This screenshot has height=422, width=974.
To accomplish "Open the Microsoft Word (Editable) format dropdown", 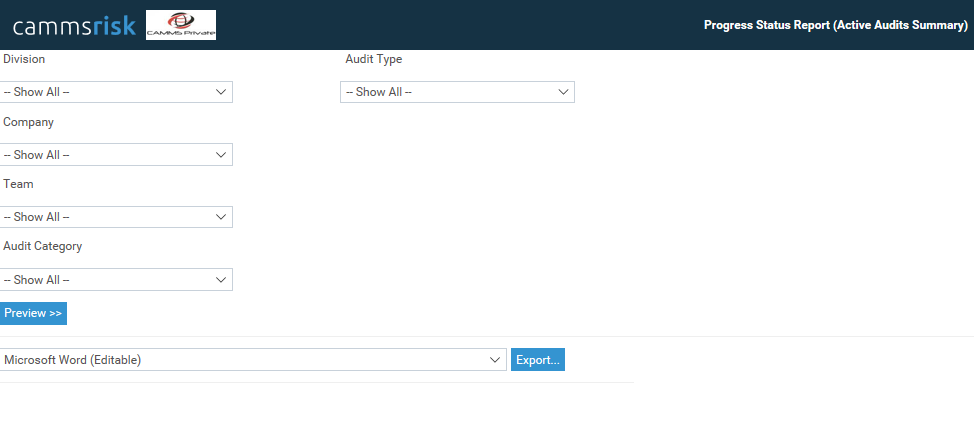I will 253,360.
